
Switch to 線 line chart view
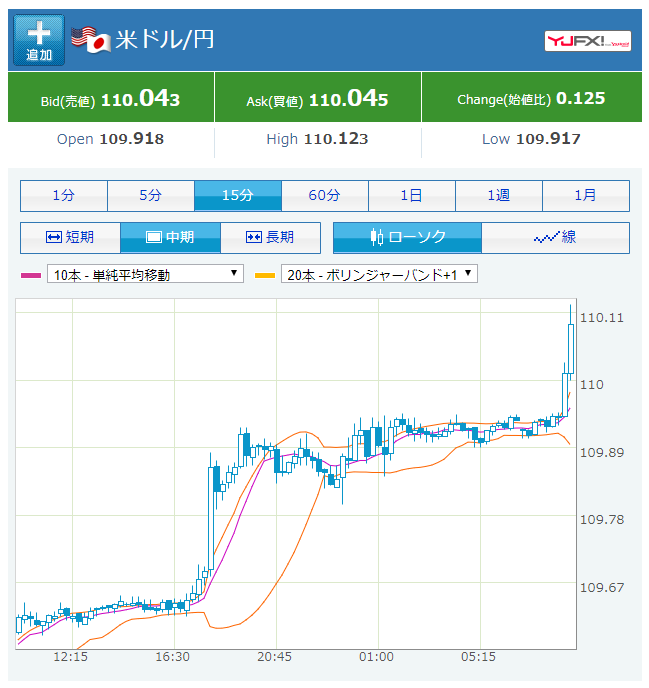[x=555, y=238]
